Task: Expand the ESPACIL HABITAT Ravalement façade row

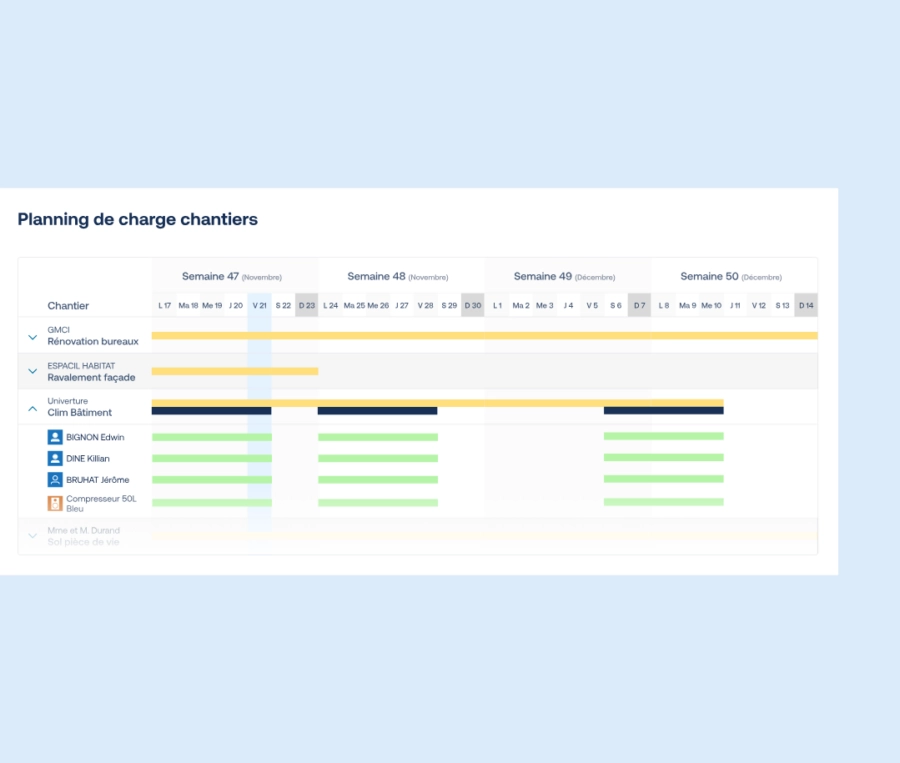Action: click(x=30, y=371)
